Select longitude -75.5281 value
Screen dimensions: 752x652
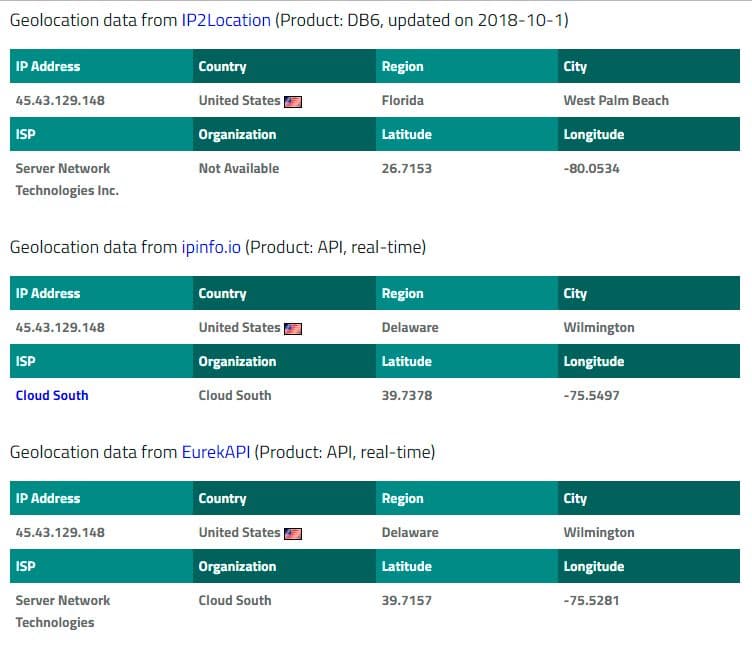pyautogui.click(x=591, y=600)
